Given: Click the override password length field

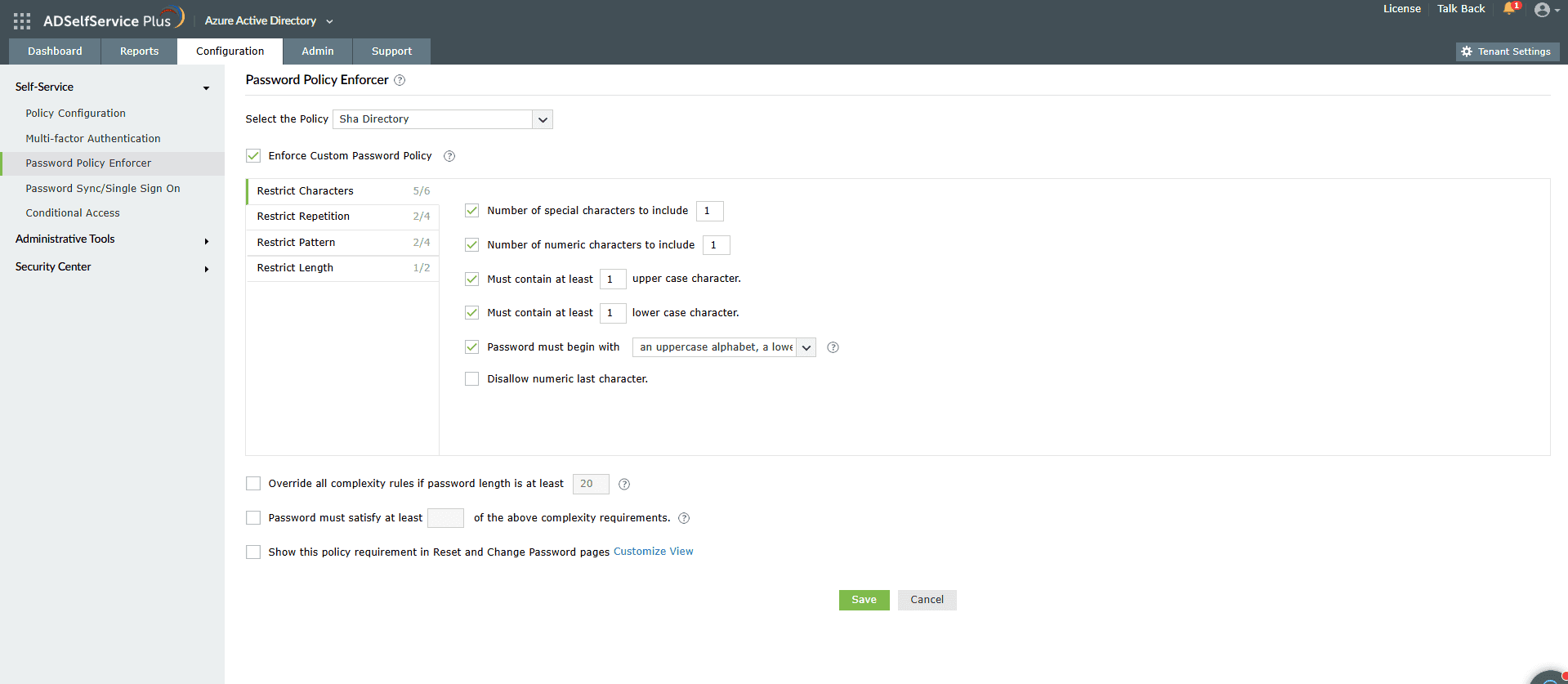Looking at the screenshot, I should coord(591,484).
